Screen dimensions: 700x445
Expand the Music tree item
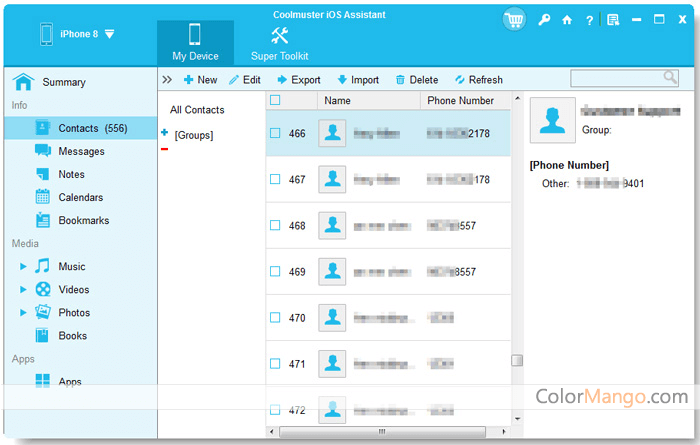point(23,267)
